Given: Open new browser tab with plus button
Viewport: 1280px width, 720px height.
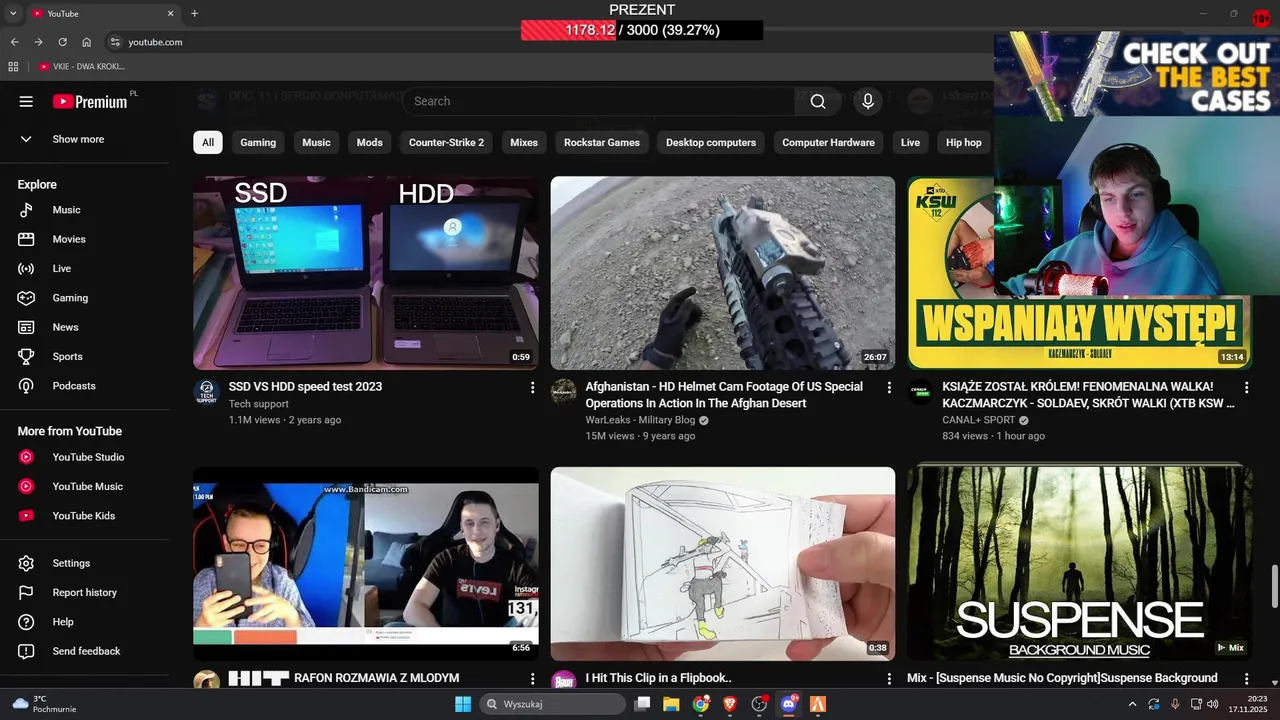Looking at the screenshot, I should point(194,13).
